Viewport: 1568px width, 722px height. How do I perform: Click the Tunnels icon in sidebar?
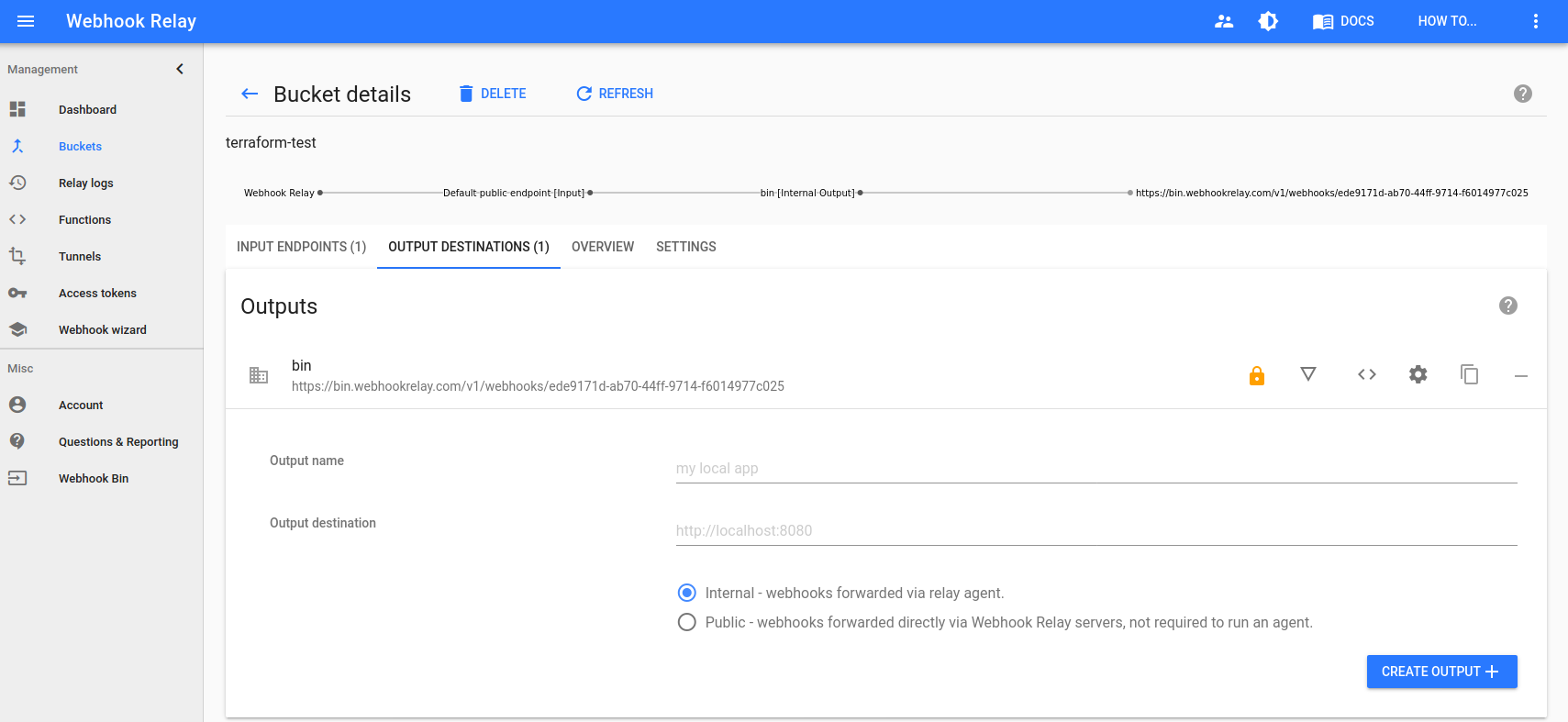coord(17,256)
